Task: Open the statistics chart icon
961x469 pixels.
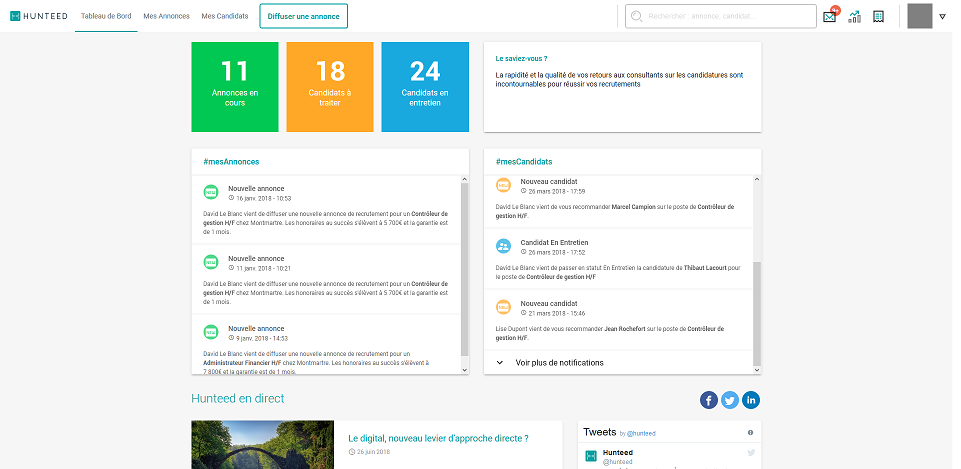Action: [x=854, y=17]
